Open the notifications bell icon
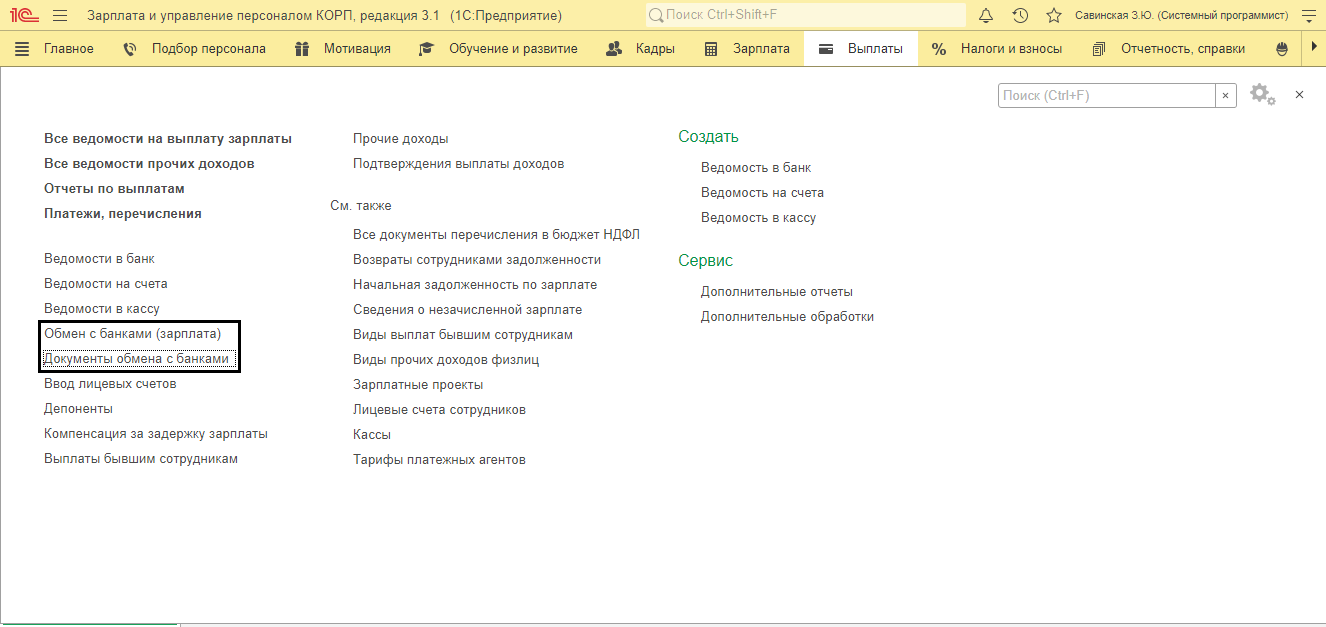 point(986,16)
